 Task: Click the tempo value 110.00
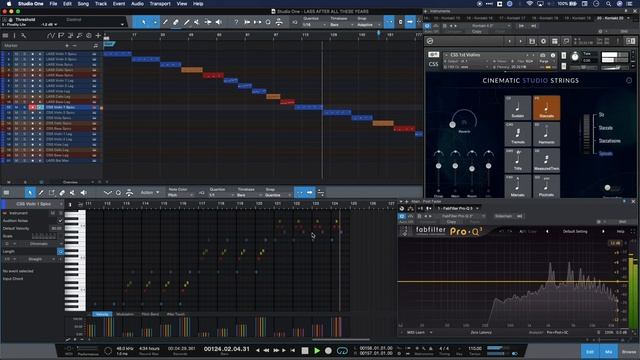pos(475,349)
